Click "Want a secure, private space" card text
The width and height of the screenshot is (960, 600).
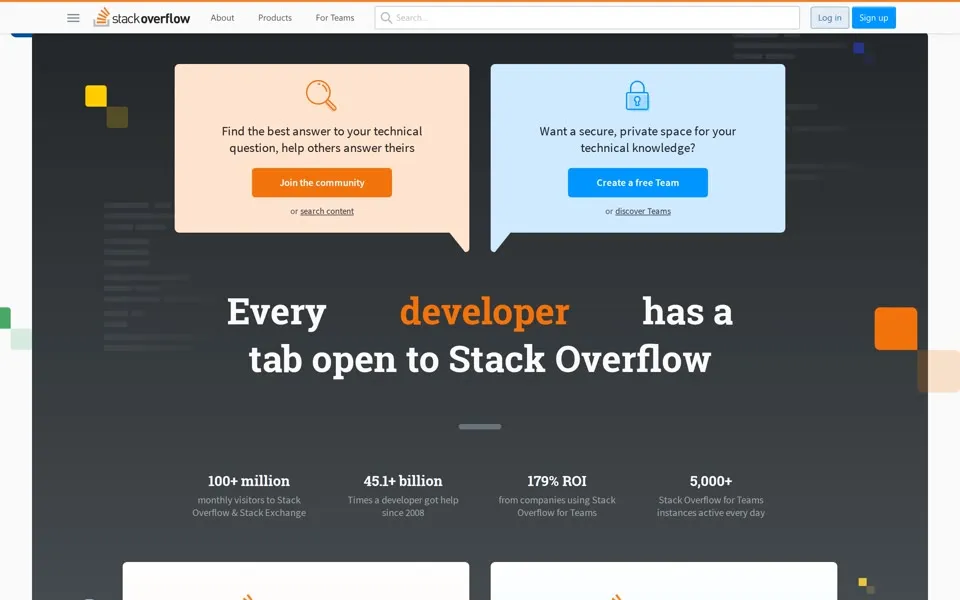638,140
